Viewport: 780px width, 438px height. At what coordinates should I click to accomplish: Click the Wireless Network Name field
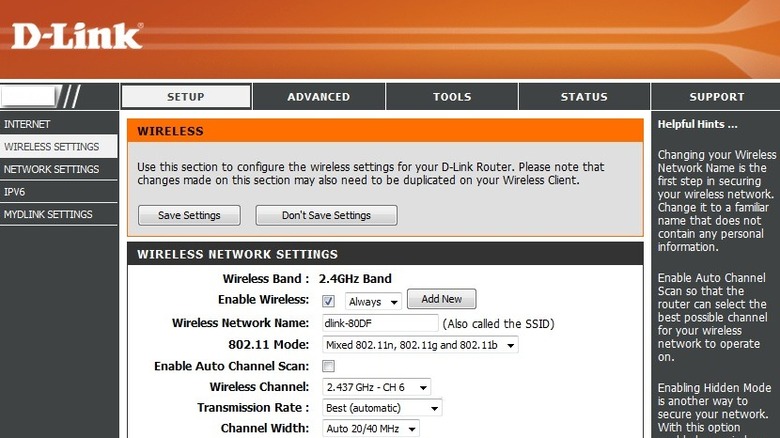[x=380, y=323]
